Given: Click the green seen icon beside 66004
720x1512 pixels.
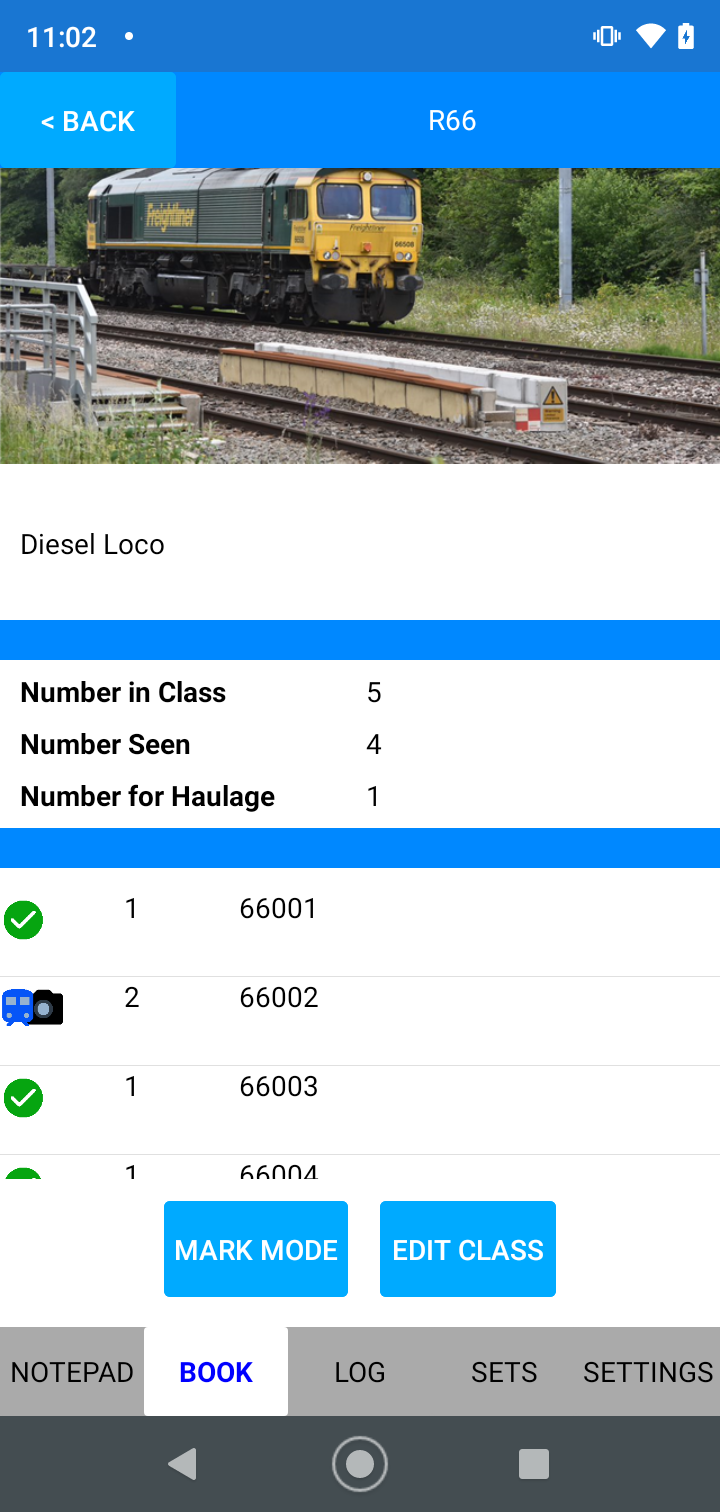Looking at the screenshot, I should point(23,1170).
